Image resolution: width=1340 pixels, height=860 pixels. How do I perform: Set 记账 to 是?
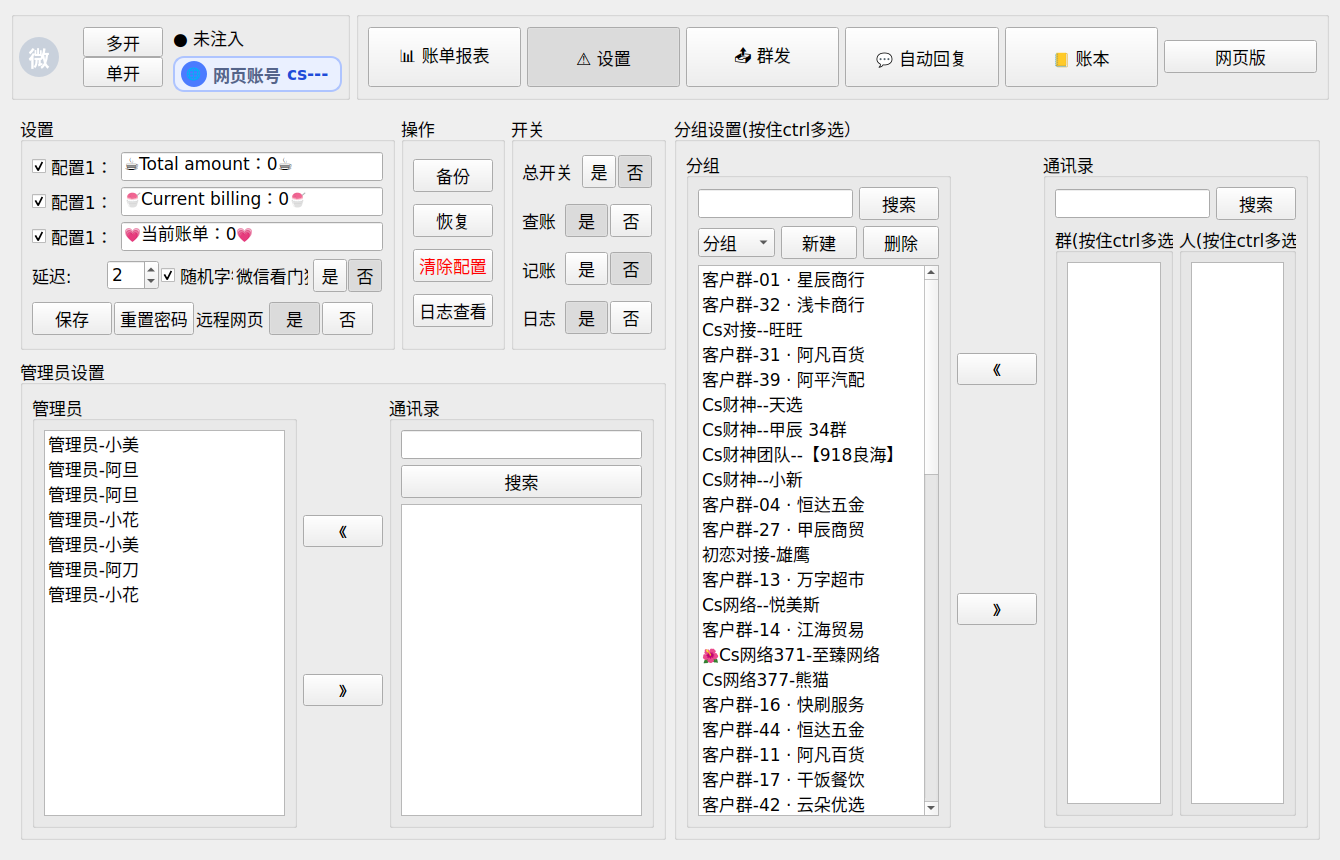coord(586,269)
